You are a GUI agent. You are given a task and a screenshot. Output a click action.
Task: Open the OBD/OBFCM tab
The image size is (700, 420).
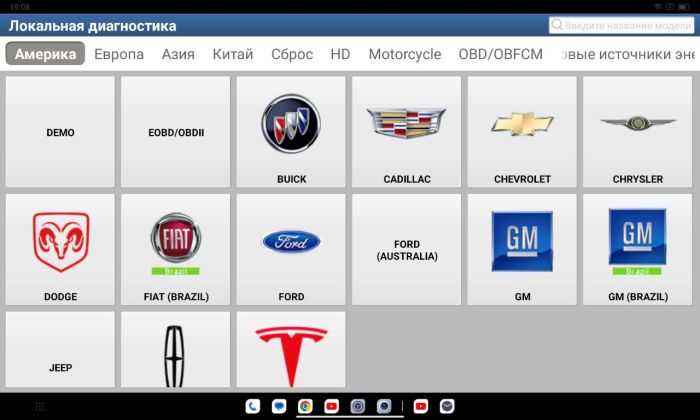[500, 54]
